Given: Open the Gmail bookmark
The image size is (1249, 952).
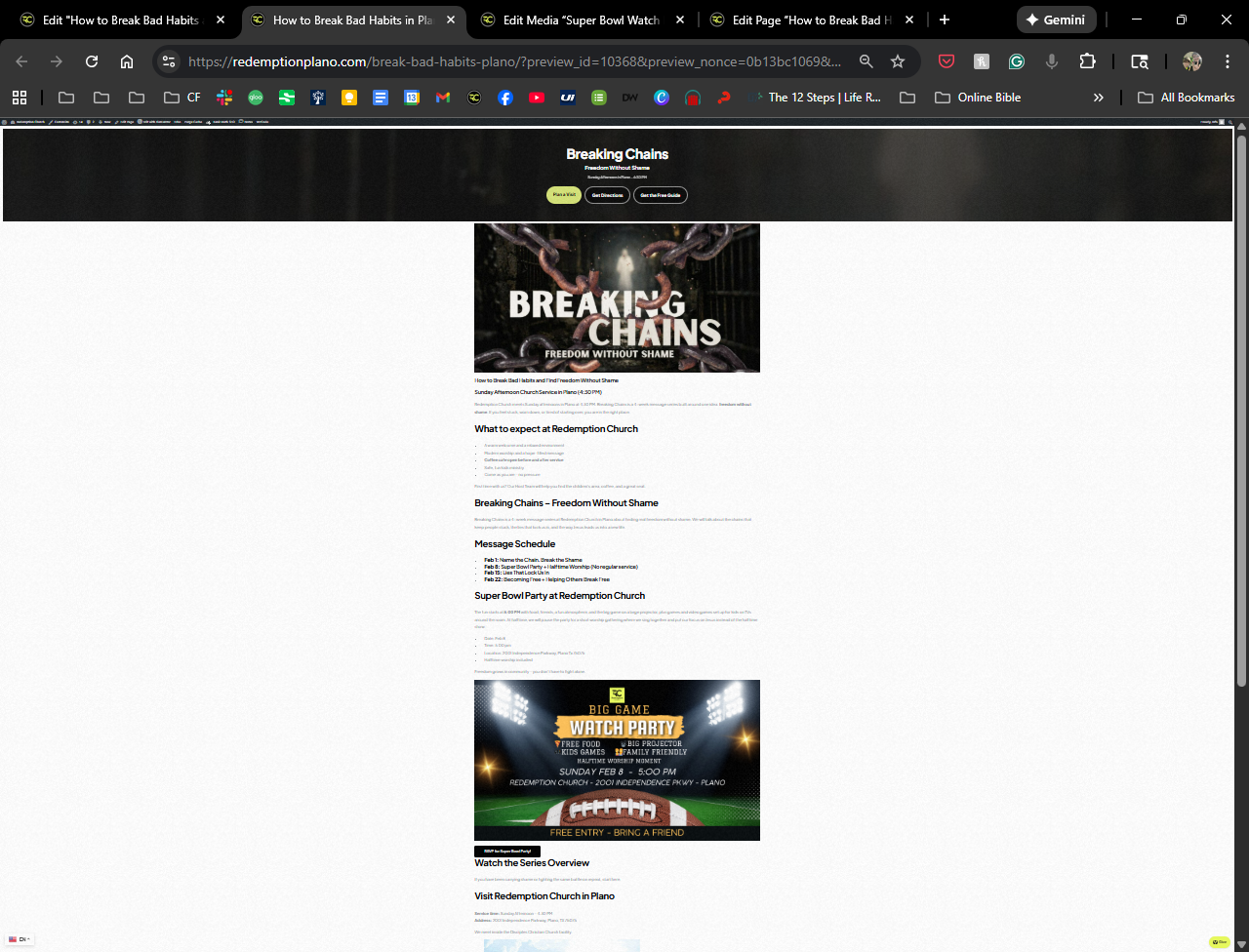Looking at the screenshot, I should tap(443, 98).
